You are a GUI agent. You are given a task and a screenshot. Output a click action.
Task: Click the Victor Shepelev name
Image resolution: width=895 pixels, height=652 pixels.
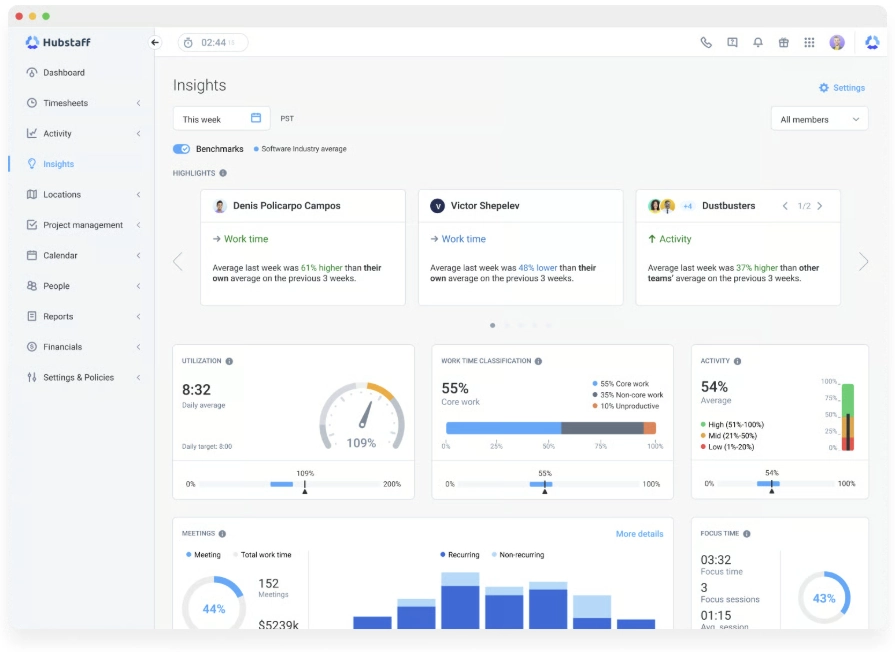[485, 206]
